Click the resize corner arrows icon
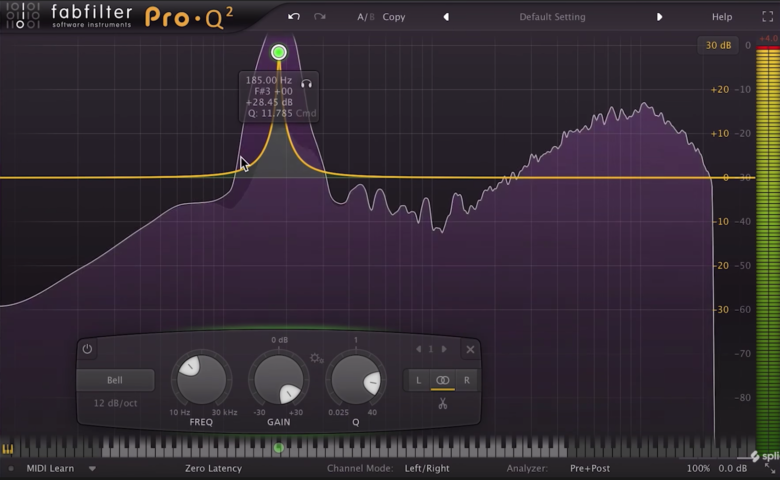The height and width of the screenshot is (480, 780). pos(770,468)
